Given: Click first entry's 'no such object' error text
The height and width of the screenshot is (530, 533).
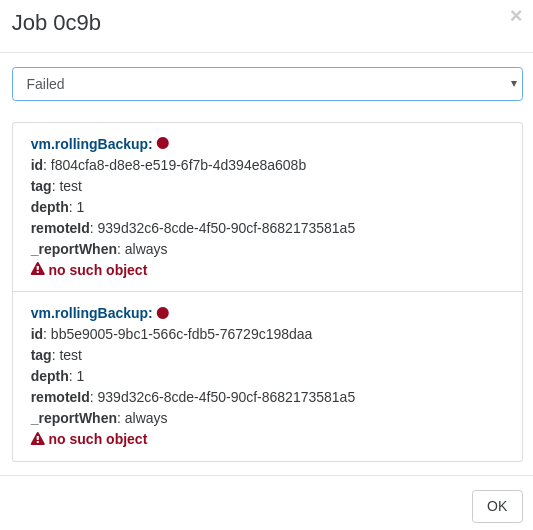Looking at the screenshot, I should pyautogui.click(x=98, y=270).
